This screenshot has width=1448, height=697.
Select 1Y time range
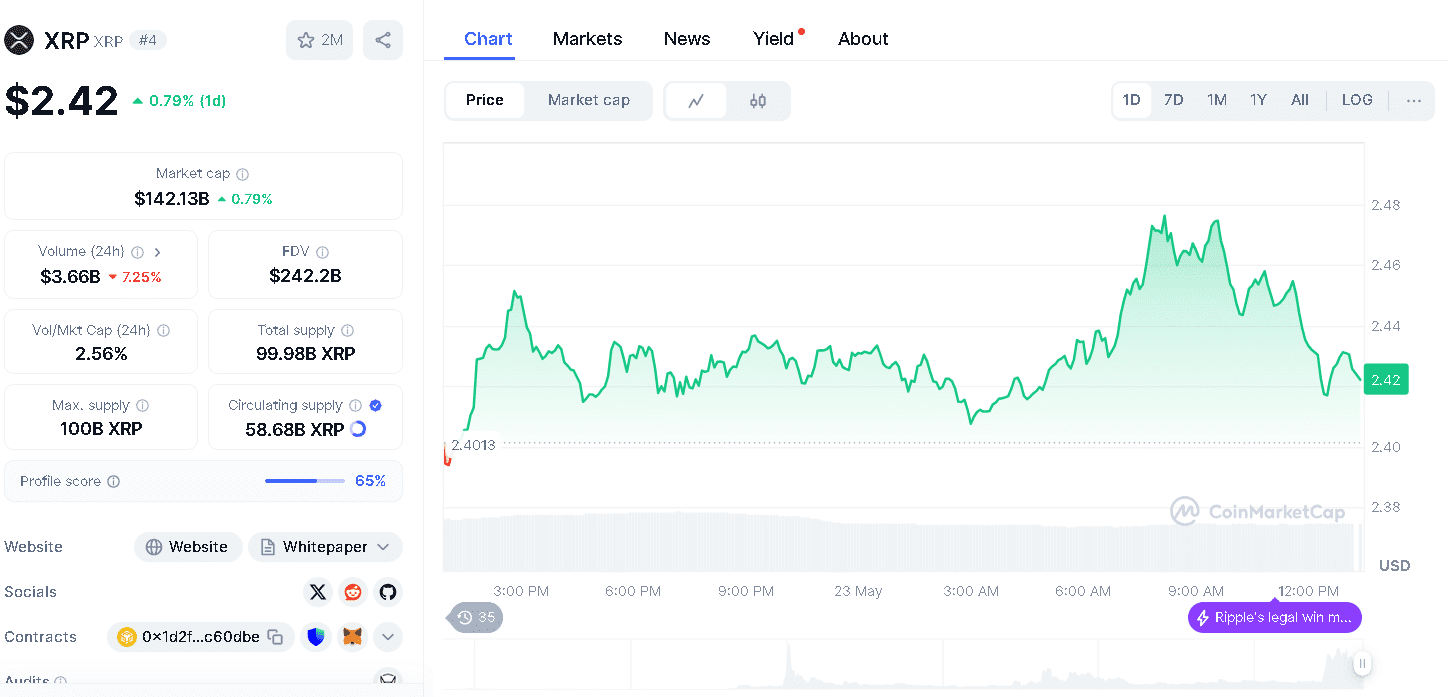click(1259, 100)
